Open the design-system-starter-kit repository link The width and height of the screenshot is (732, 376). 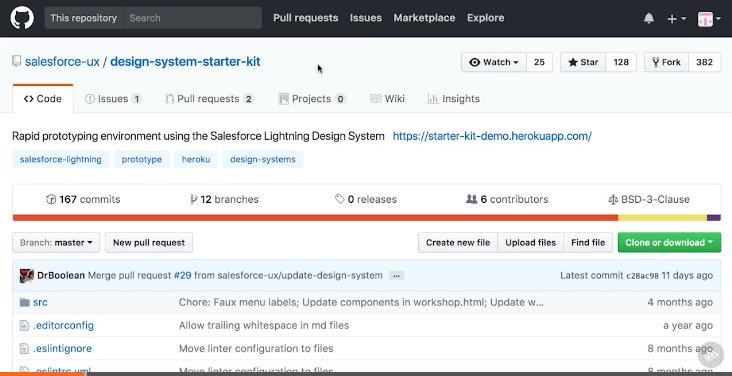coord(185,62)
